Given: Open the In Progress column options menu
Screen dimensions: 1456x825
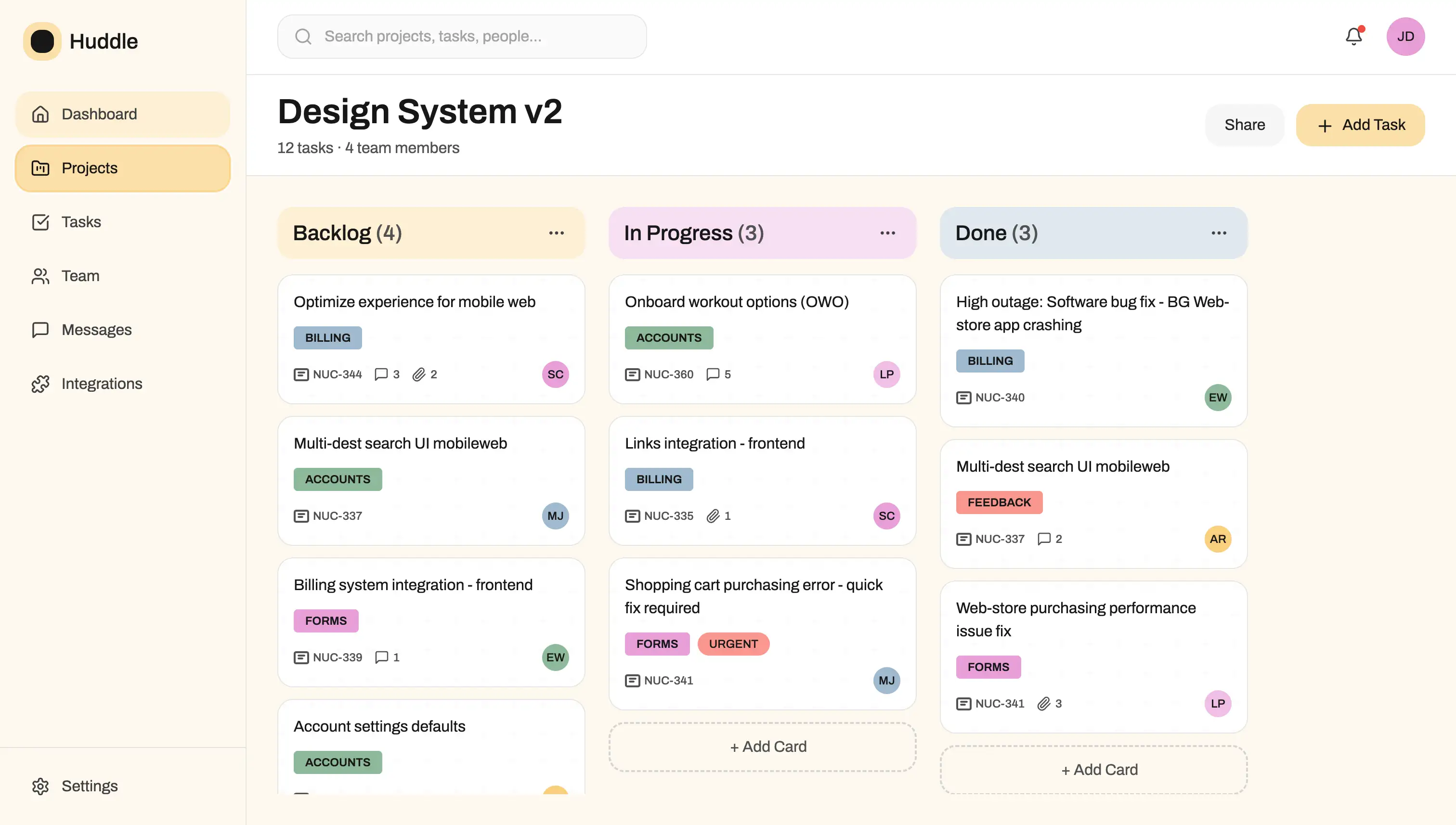Looking at the screenshot, I should point(887,233).
